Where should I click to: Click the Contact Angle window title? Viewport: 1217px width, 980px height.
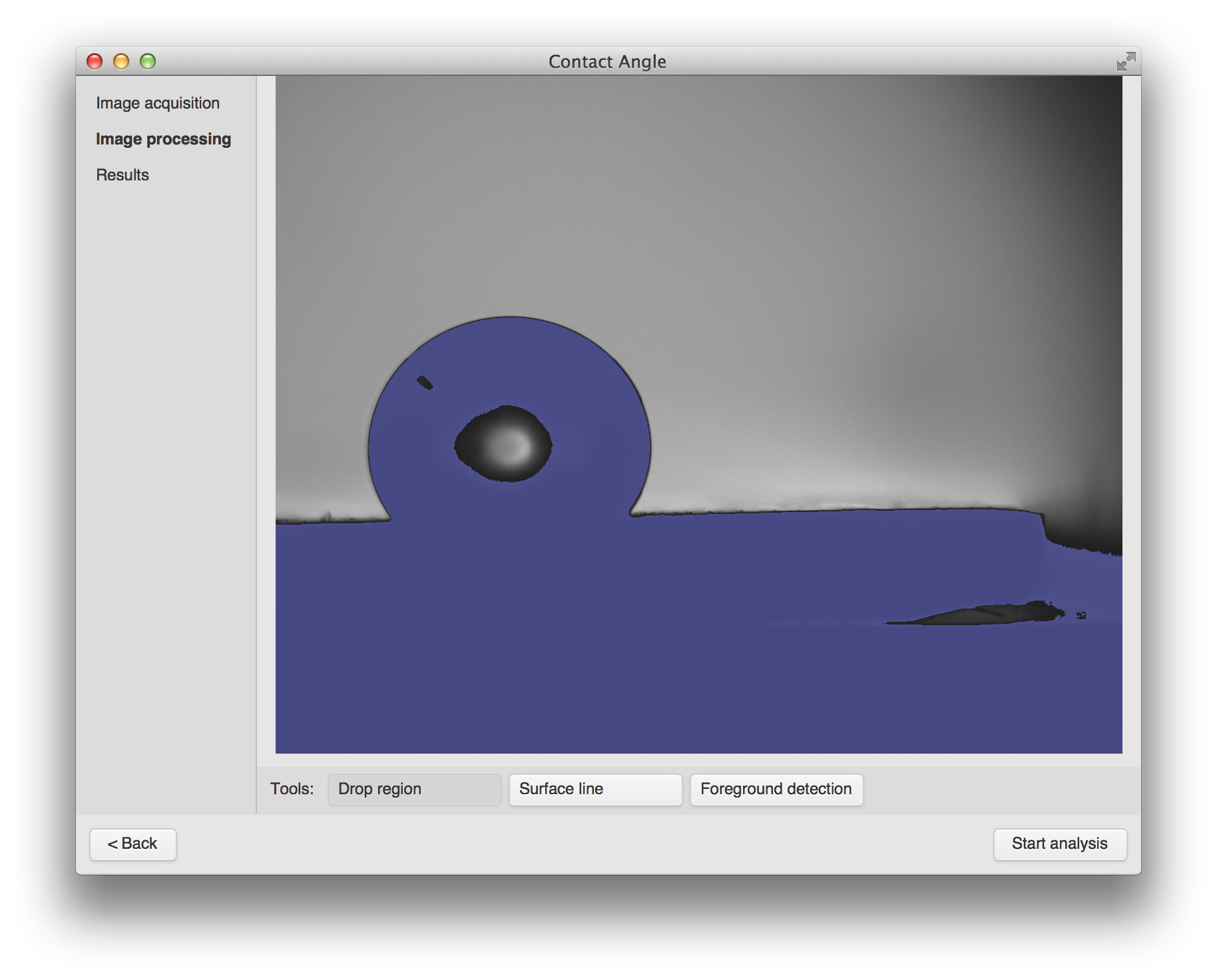click(607, 62)
